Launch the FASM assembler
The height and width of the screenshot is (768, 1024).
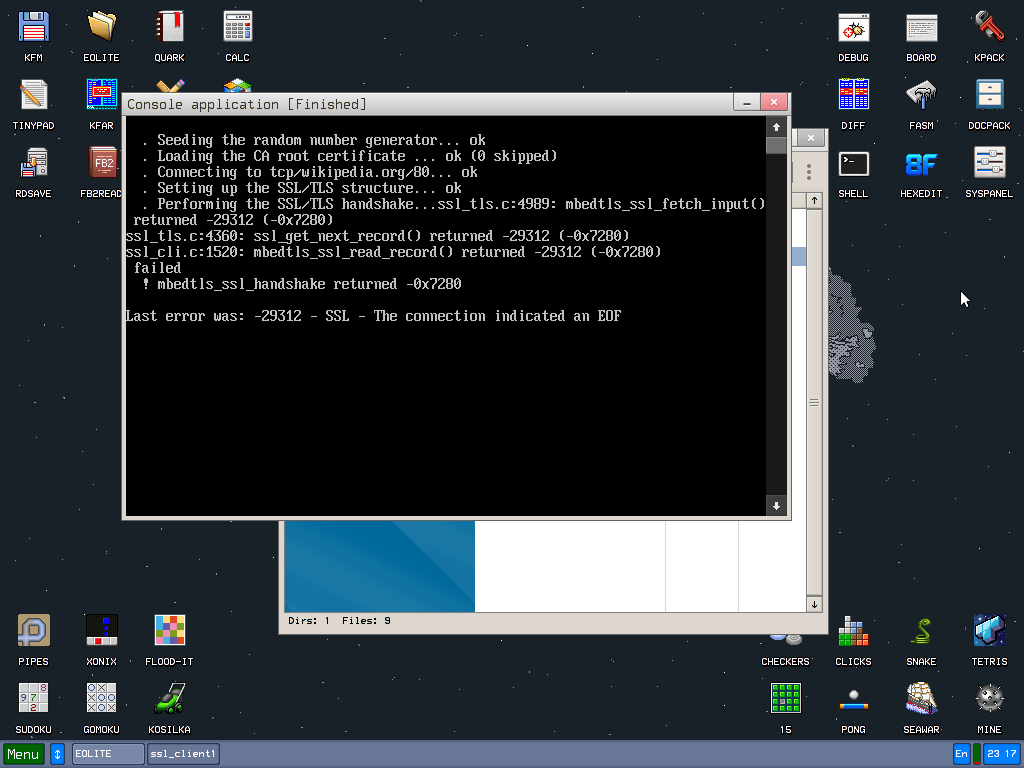920,97
